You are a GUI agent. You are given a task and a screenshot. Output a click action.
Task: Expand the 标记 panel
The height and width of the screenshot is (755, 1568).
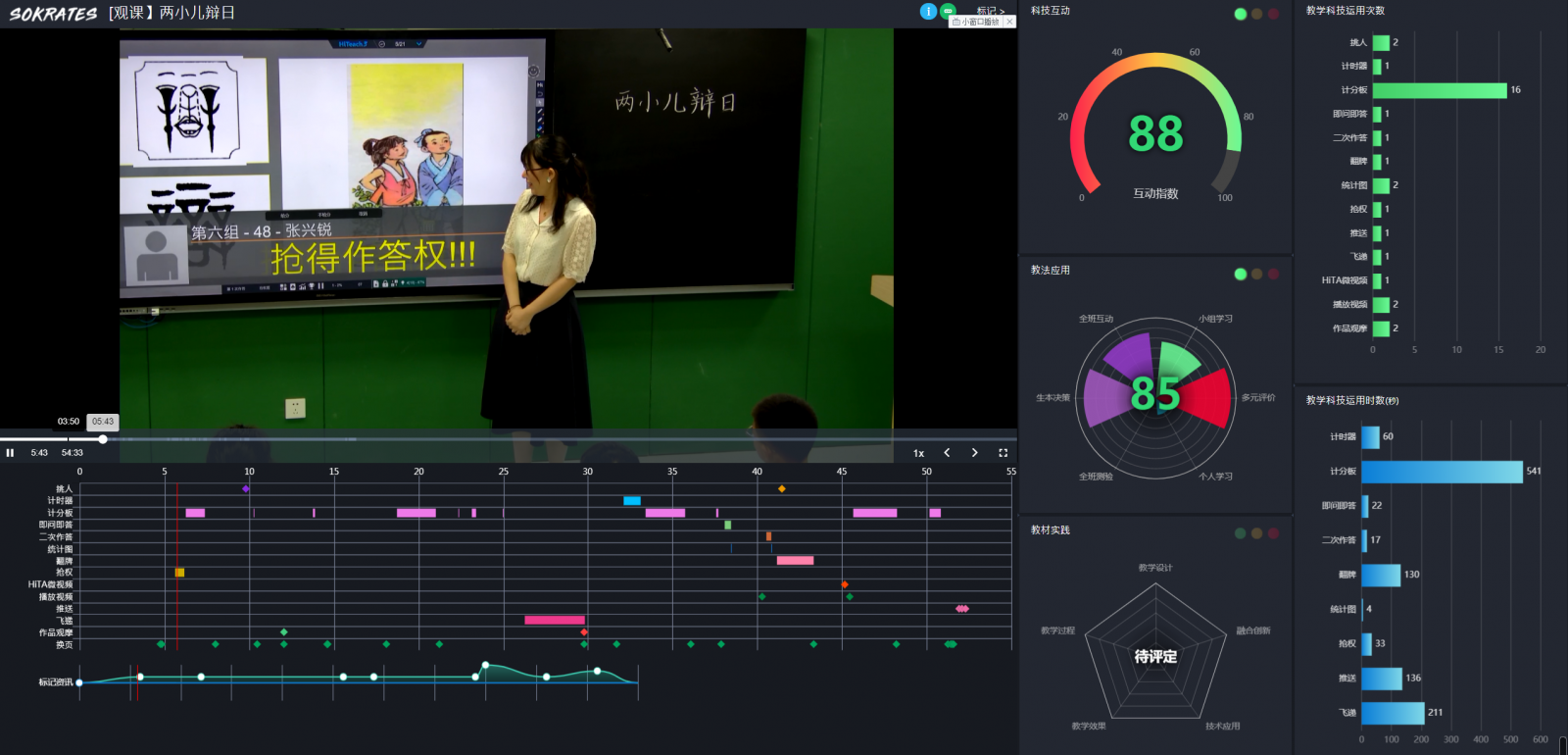990,11
